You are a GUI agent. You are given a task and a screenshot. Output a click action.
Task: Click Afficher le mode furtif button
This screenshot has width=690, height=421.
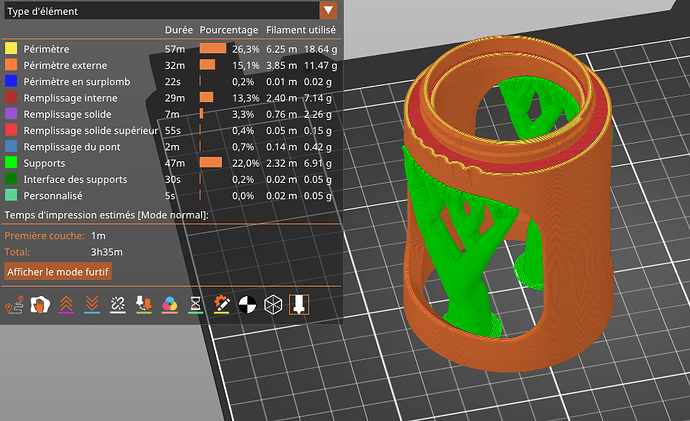(x=58, y=271)
